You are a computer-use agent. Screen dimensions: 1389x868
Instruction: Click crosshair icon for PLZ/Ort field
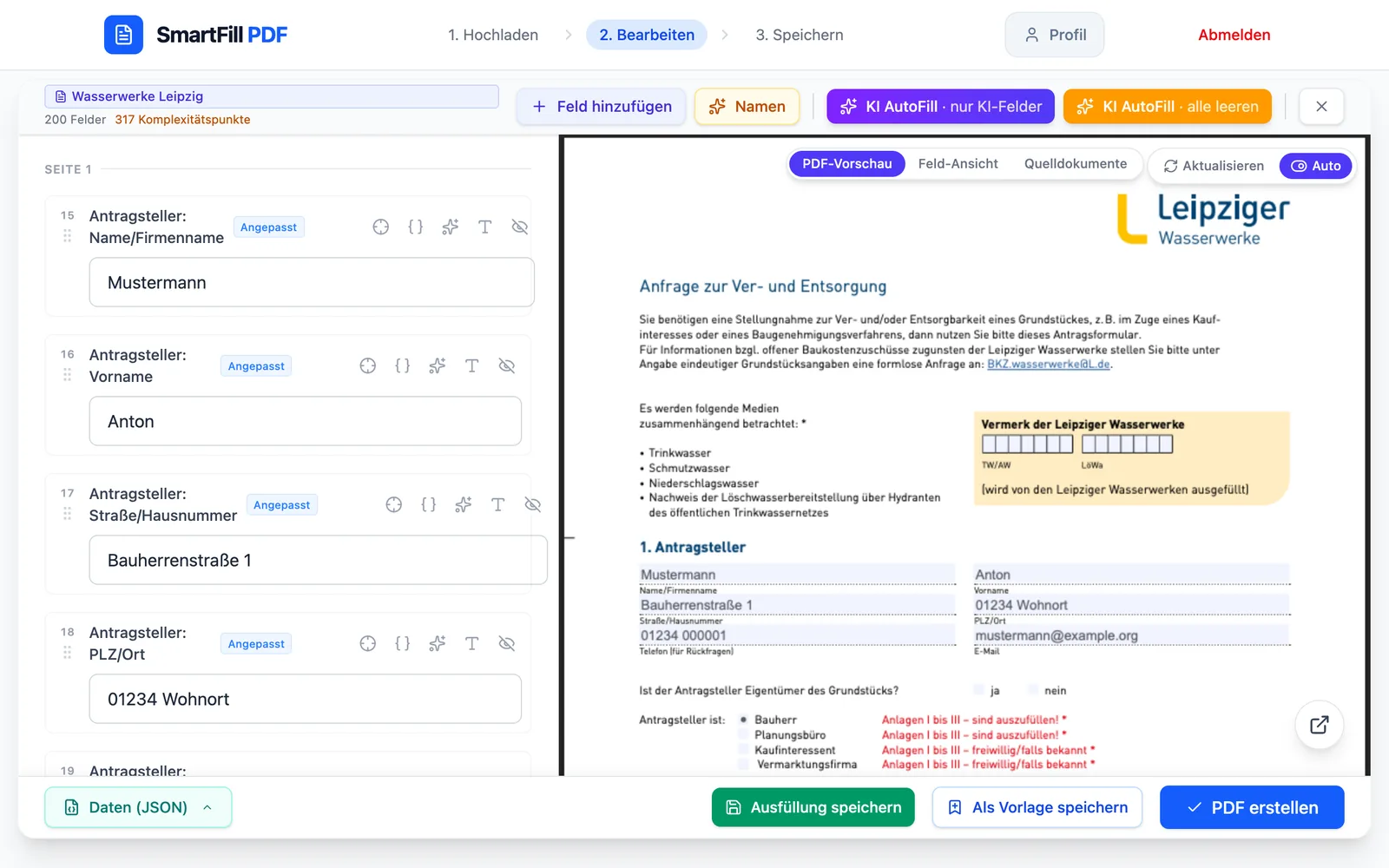[368, 643]
